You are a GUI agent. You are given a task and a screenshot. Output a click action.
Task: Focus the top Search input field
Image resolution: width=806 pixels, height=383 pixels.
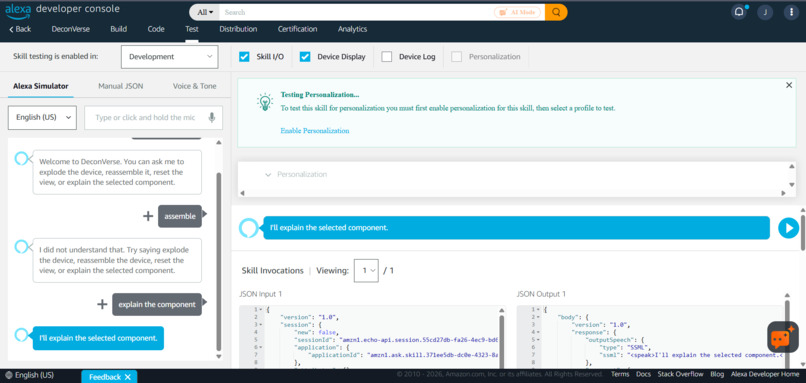click(356, 12)
